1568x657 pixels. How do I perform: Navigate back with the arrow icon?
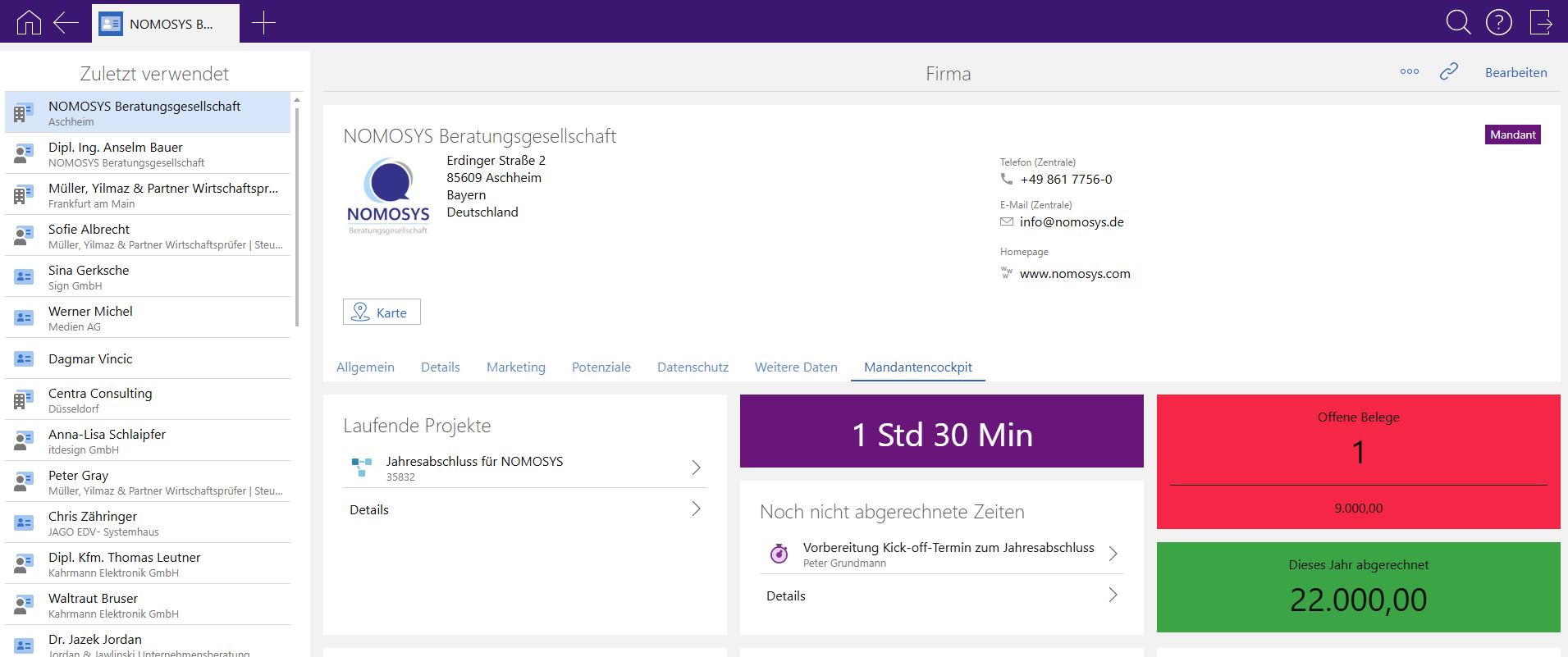pyautogui.click(x=66, y=22)
